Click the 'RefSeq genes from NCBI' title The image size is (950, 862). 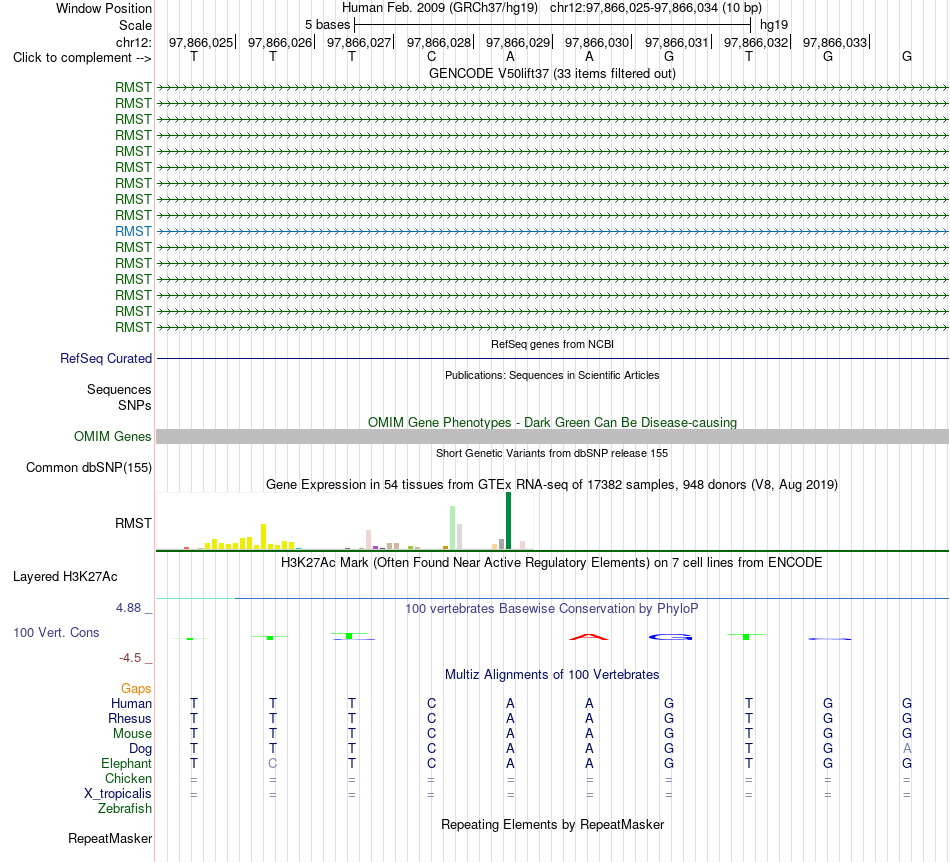[553, 344]
